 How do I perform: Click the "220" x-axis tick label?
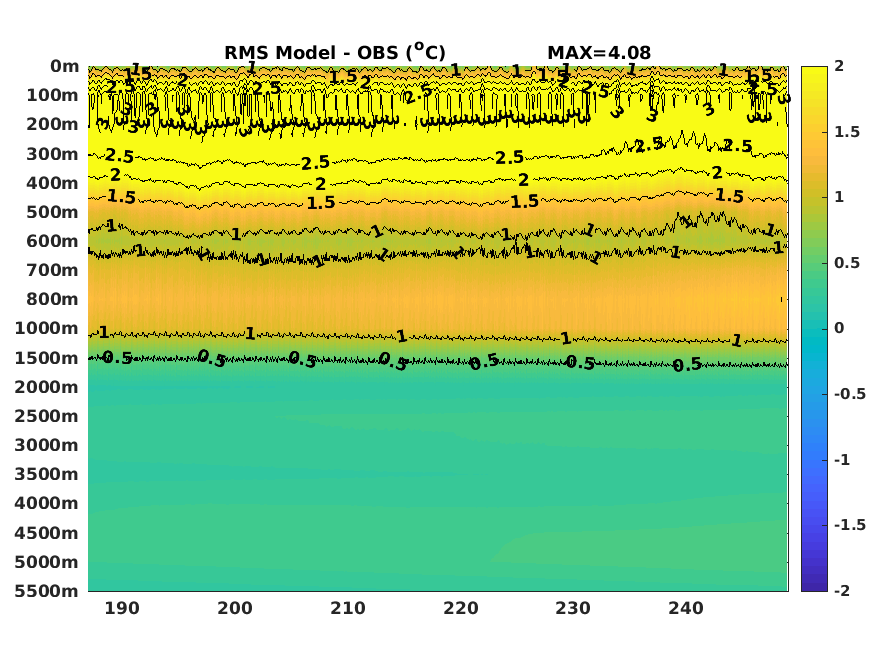click(x=460, y=607)
